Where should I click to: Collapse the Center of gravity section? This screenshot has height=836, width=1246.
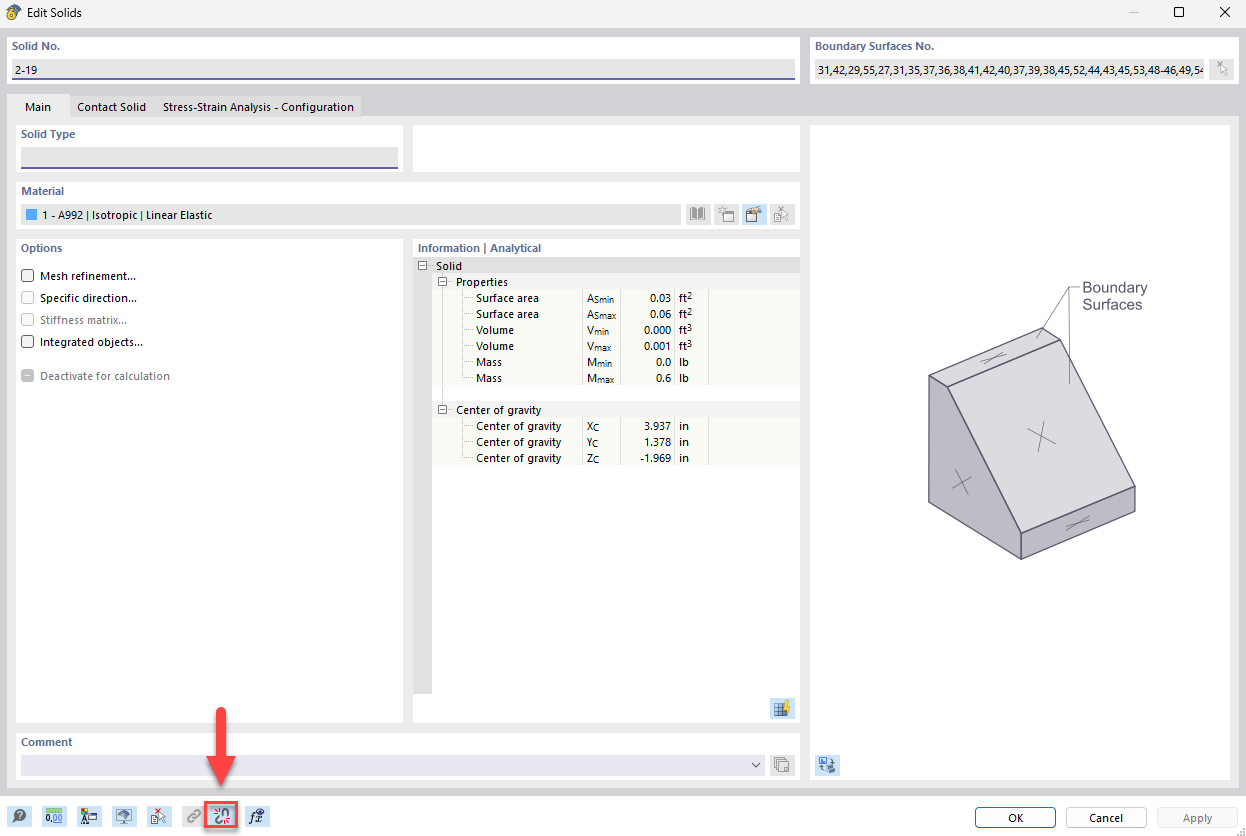441,410
